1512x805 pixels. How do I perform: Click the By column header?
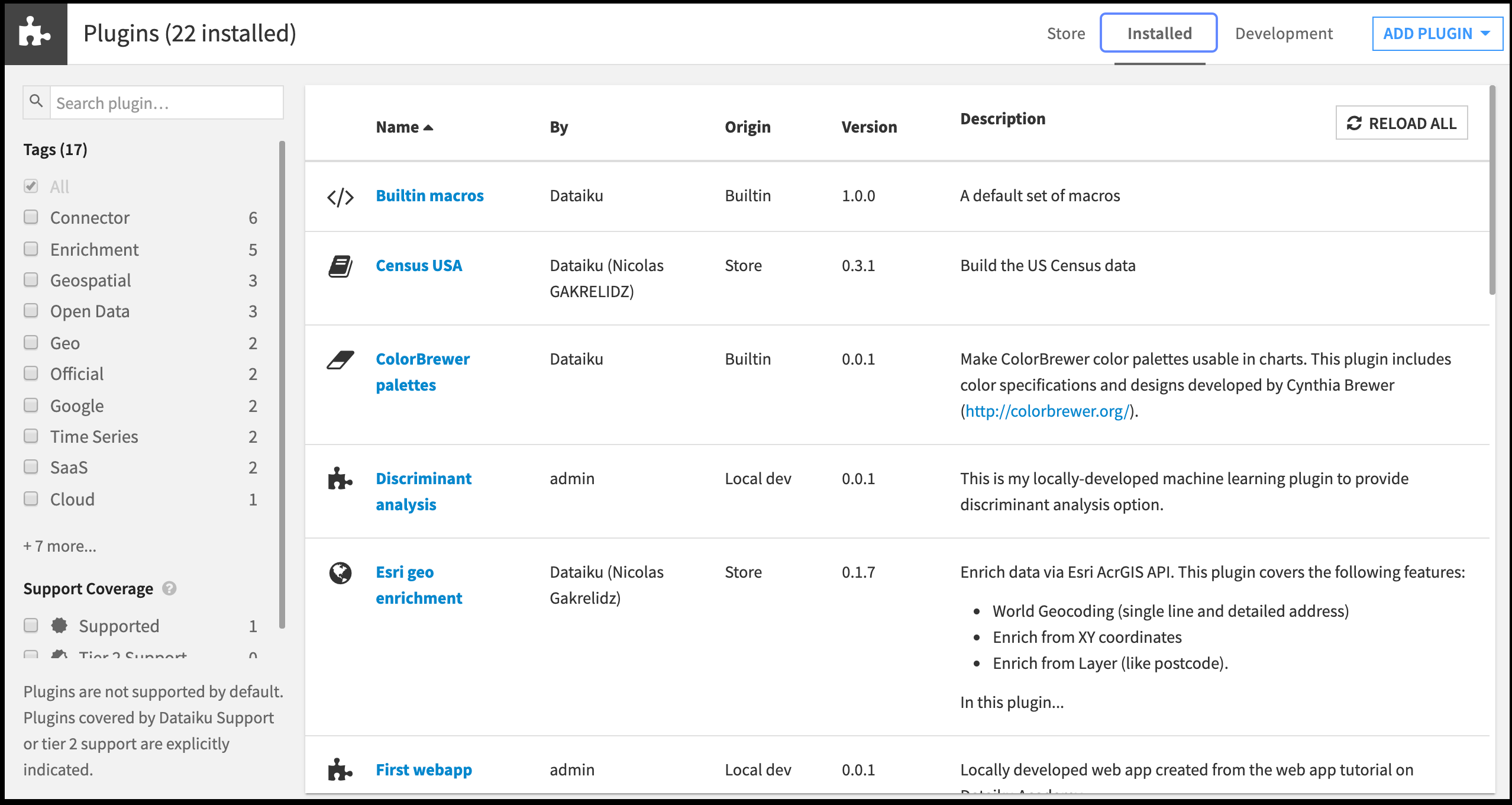pyautogui.click(x=558, y=127)
